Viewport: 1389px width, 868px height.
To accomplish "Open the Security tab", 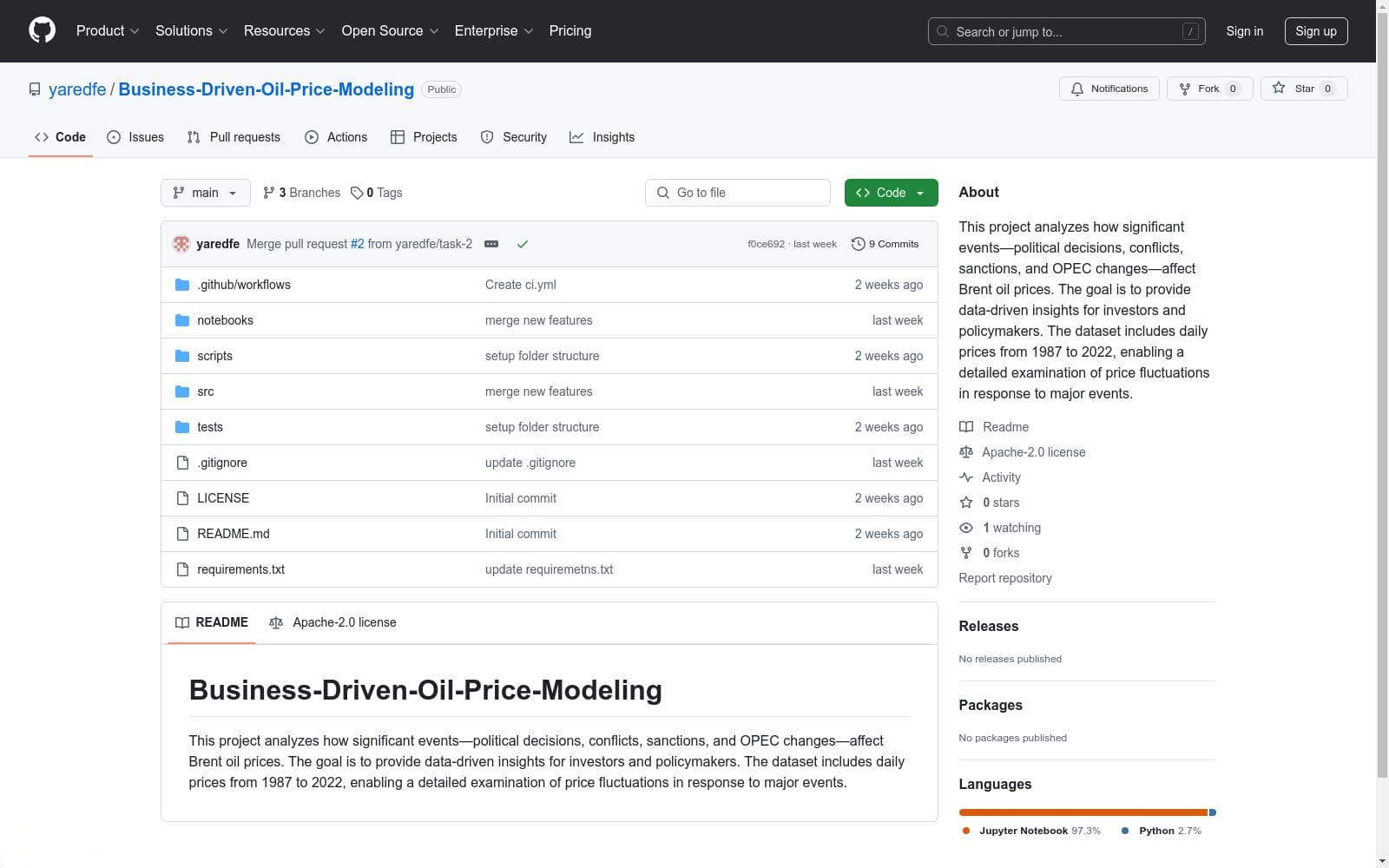I will click(514, 137).
